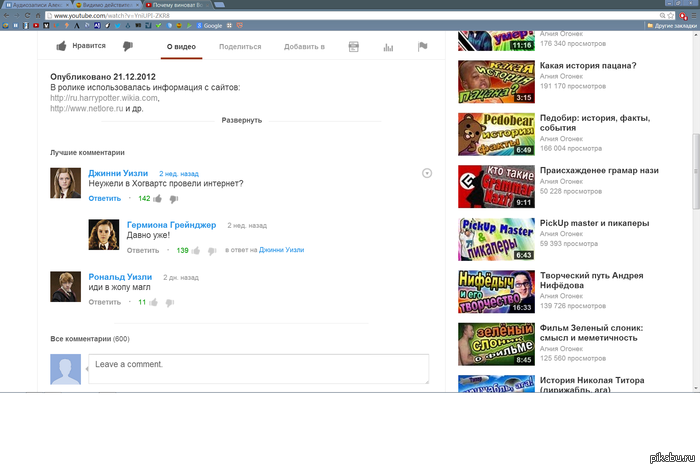Open the transcript icon beside Добавить в

[354, 46]
